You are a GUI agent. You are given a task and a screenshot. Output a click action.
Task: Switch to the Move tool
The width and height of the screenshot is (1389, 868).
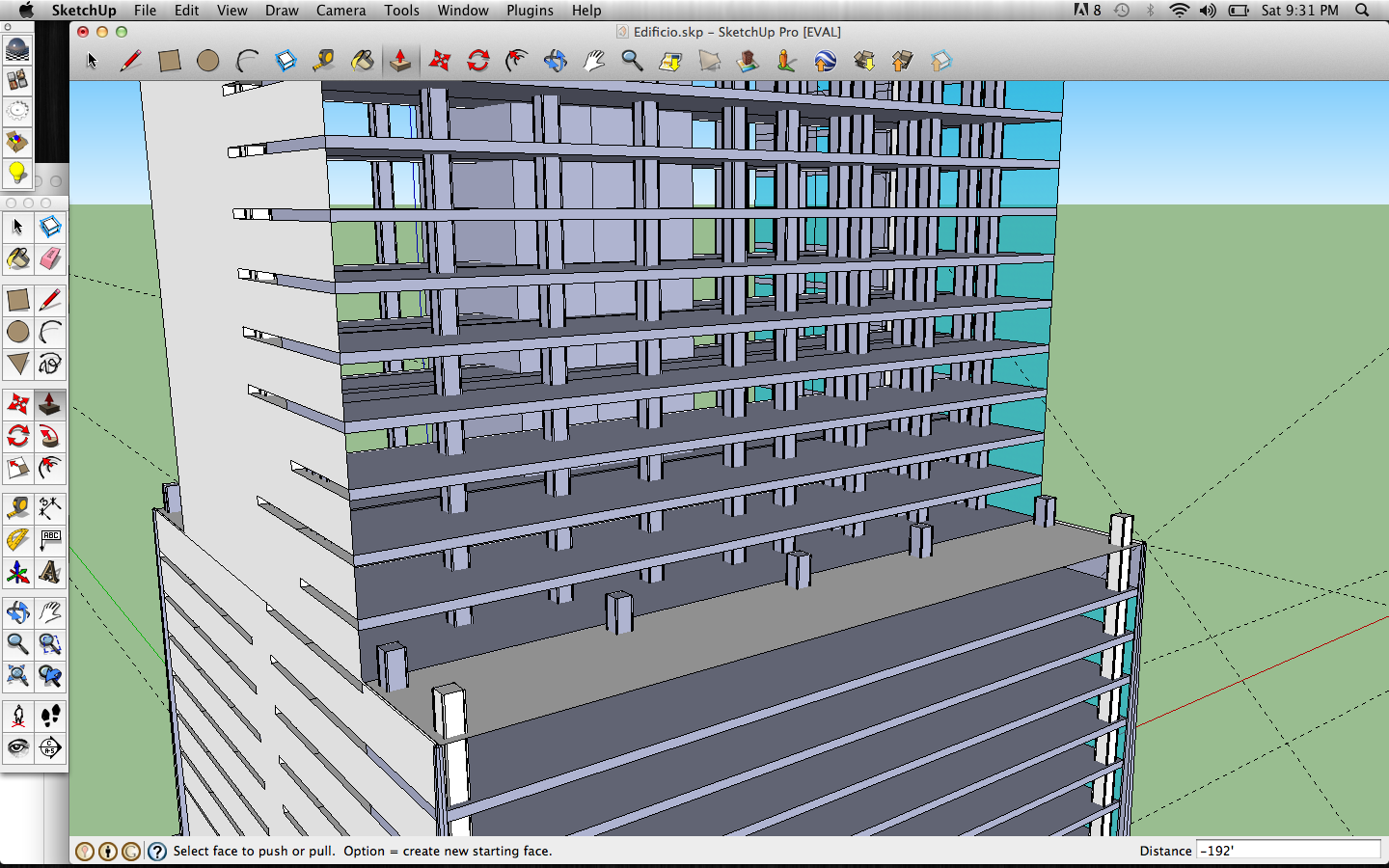coord(17,404)
